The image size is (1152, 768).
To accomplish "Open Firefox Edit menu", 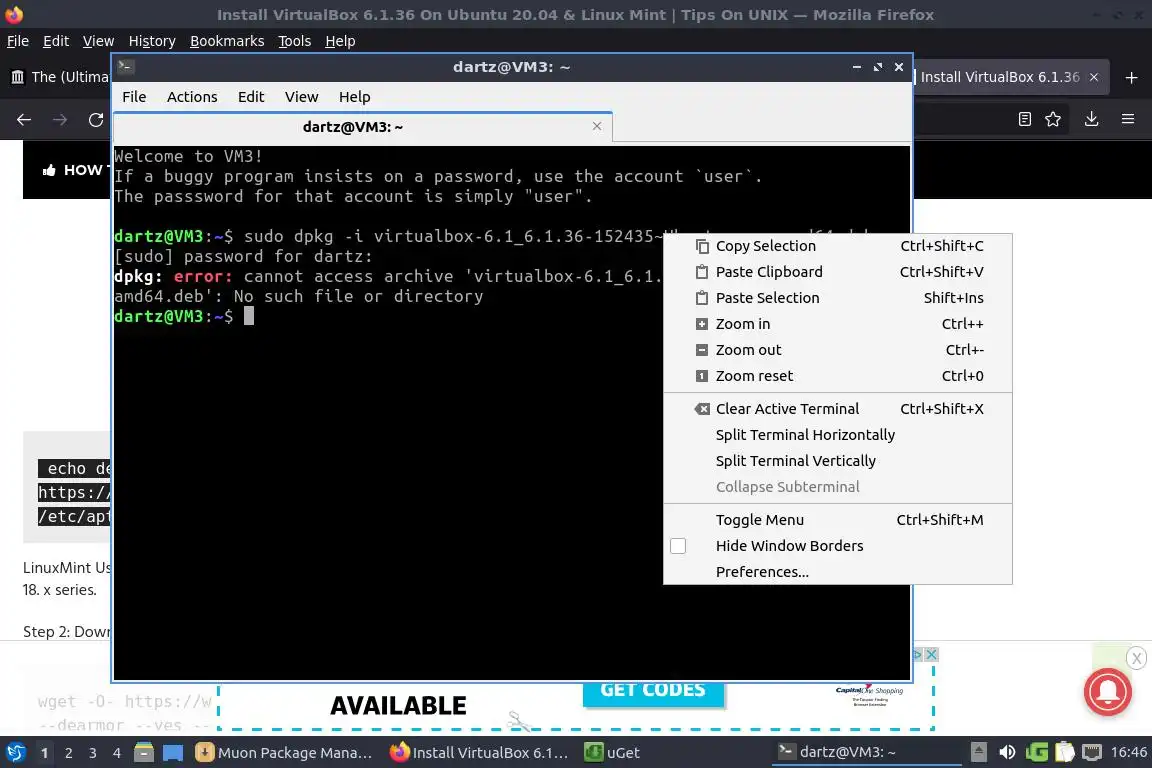I will pyautogui.click(x=56, y=41).
